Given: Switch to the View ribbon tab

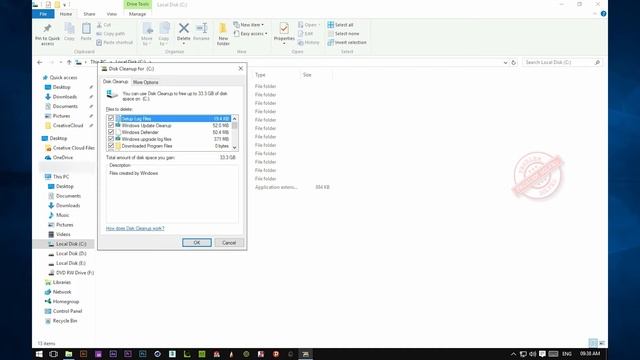Looking at the screenshot, I should coord(111,14).
